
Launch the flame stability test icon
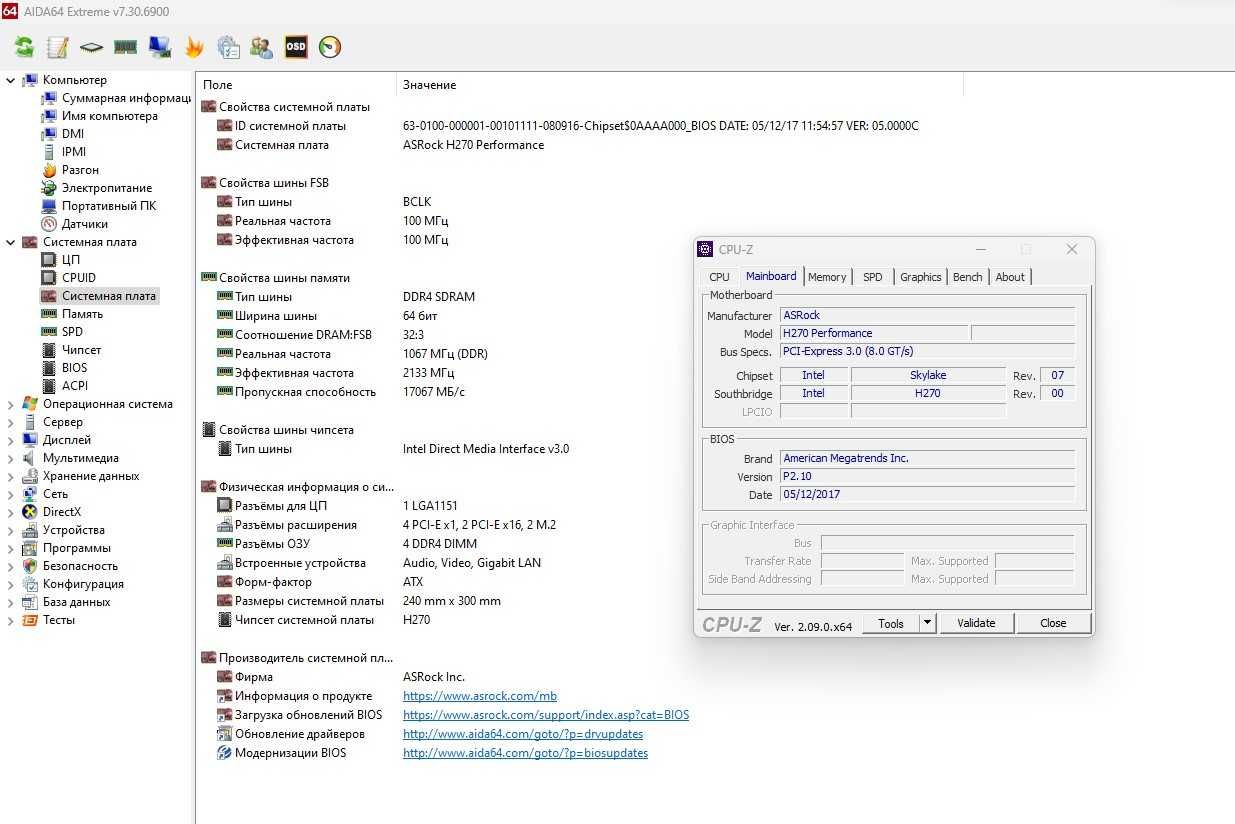point(194,47)
